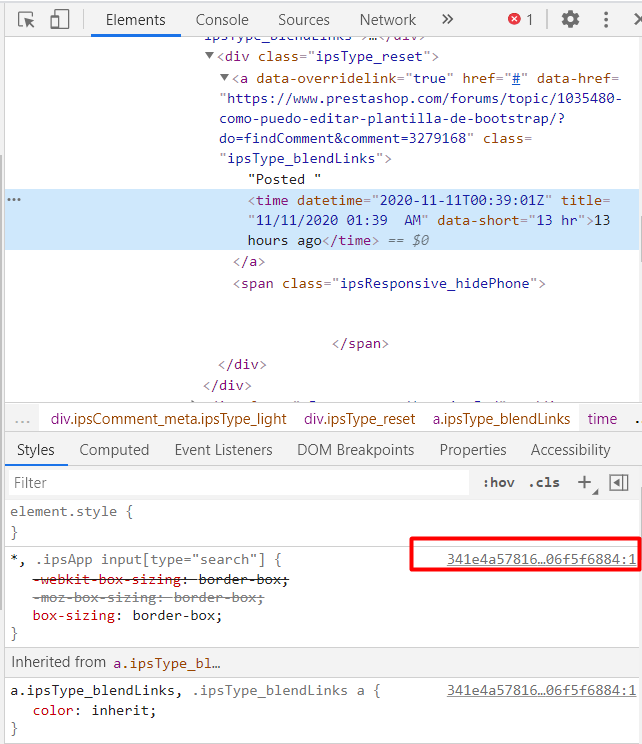Image resolution: width=642 pixels, height=744 pixels.
Task: Activate the inspect element picker icon
Action: coord(26,20)
